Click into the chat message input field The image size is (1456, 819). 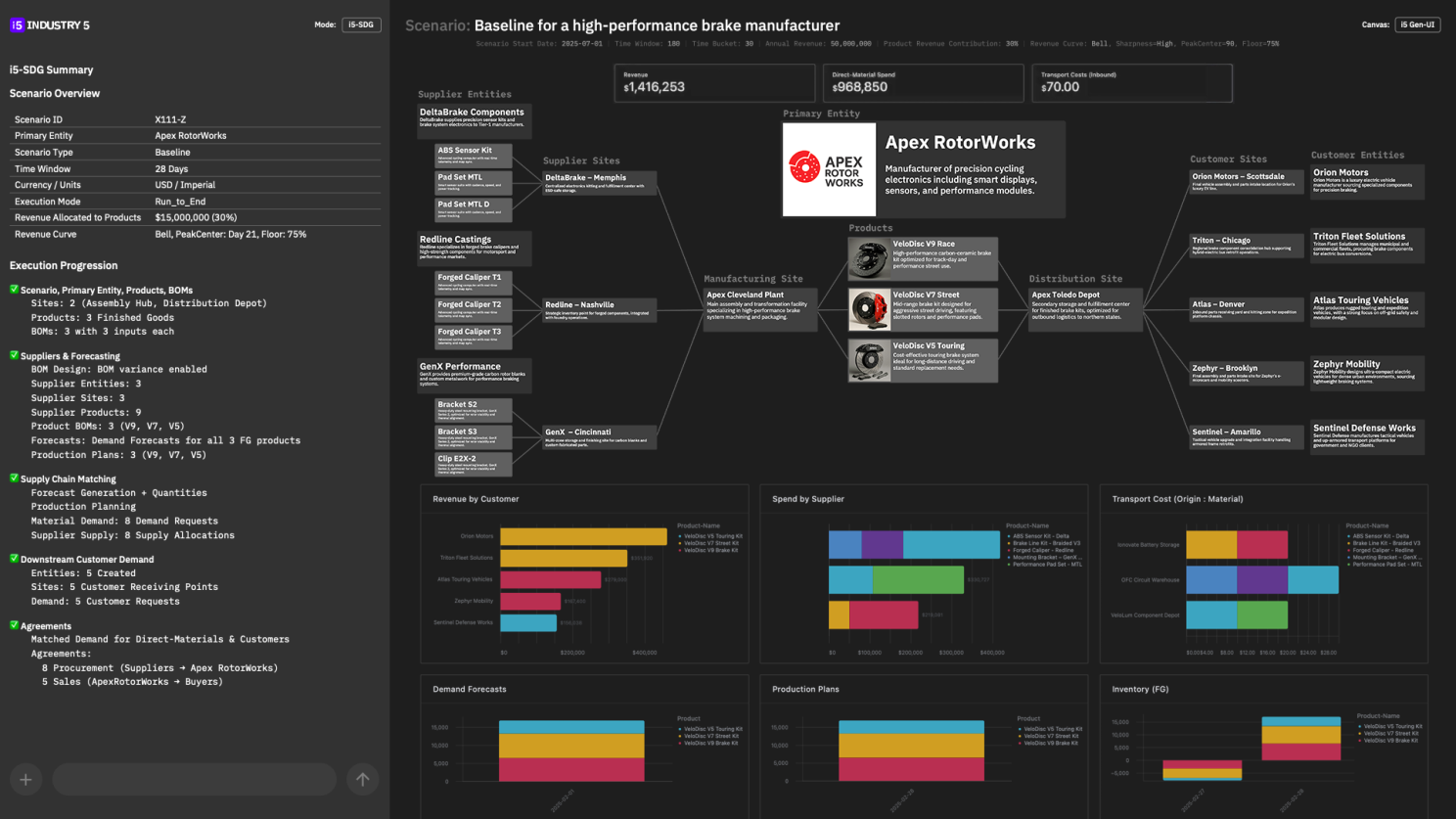194,780
